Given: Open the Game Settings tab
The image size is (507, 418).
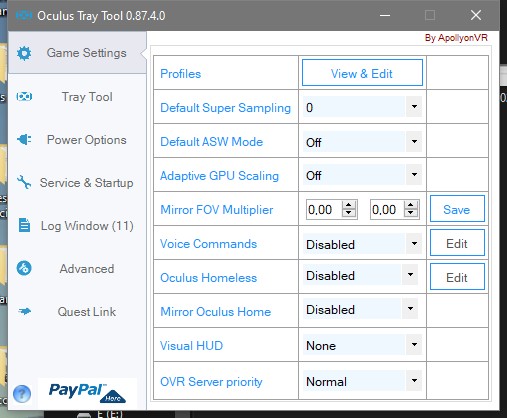Looking at the screenshot, I should coord(77,53).
